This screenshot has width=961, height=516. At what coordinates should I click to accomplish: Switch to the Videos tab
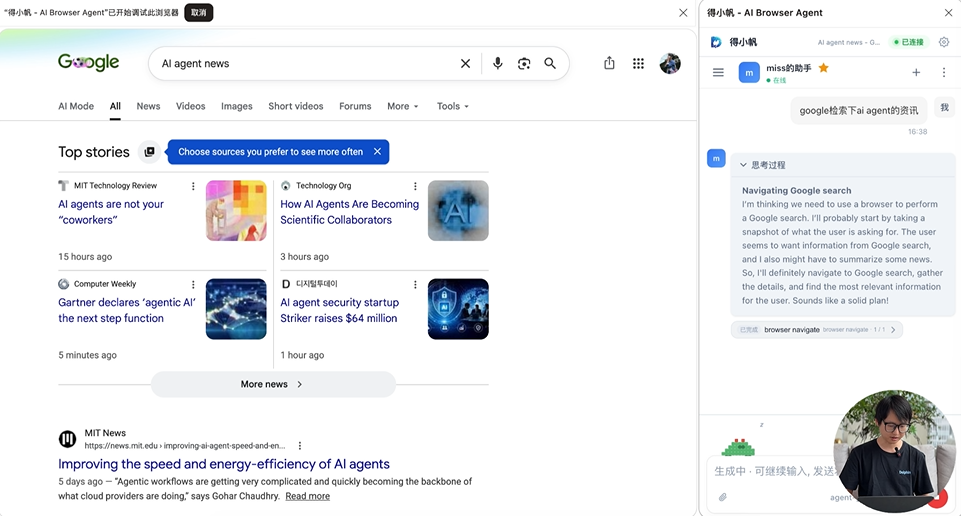191,106
